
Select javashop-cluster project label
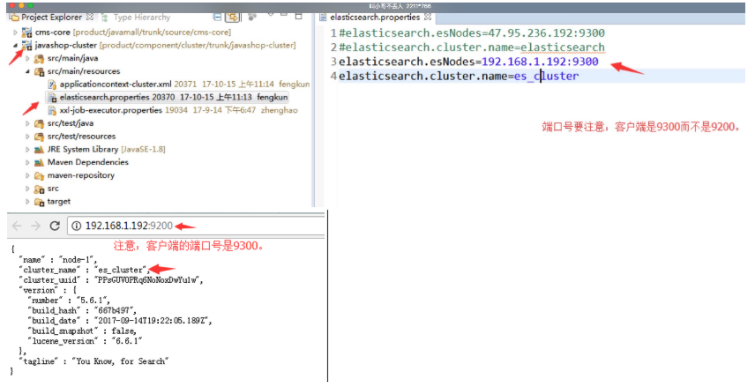pyautogui.click(x=66, y=45)
